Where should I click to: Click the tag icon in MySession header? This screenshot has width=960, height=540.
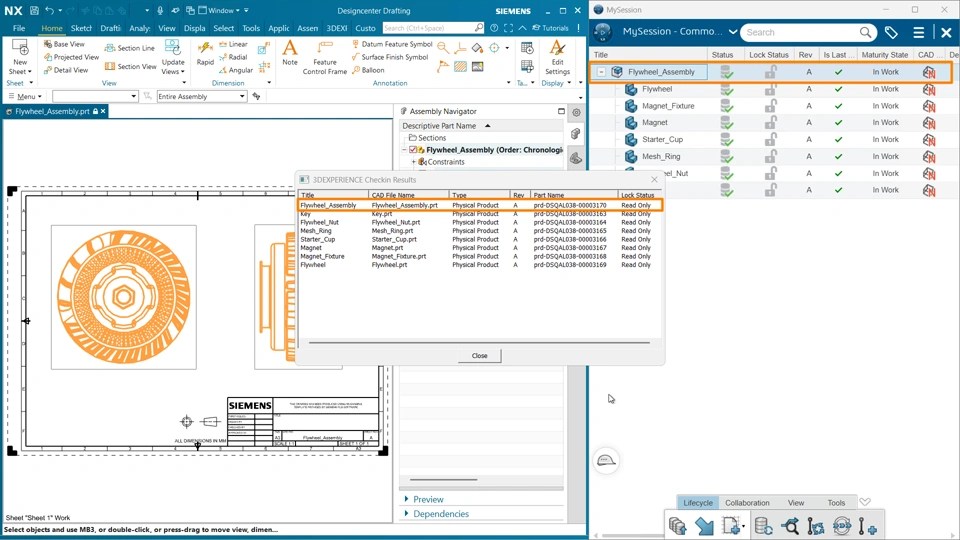tap(891, 32)
